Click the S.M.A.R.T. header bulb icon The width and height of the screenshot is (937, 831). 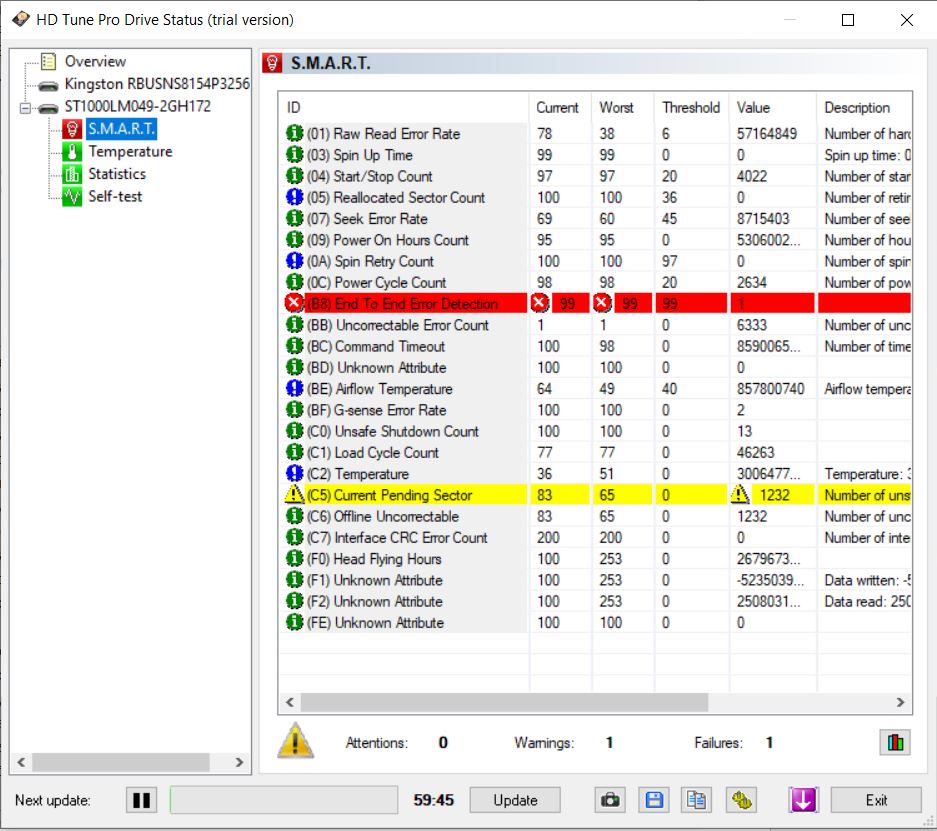(x=272, y=63)
